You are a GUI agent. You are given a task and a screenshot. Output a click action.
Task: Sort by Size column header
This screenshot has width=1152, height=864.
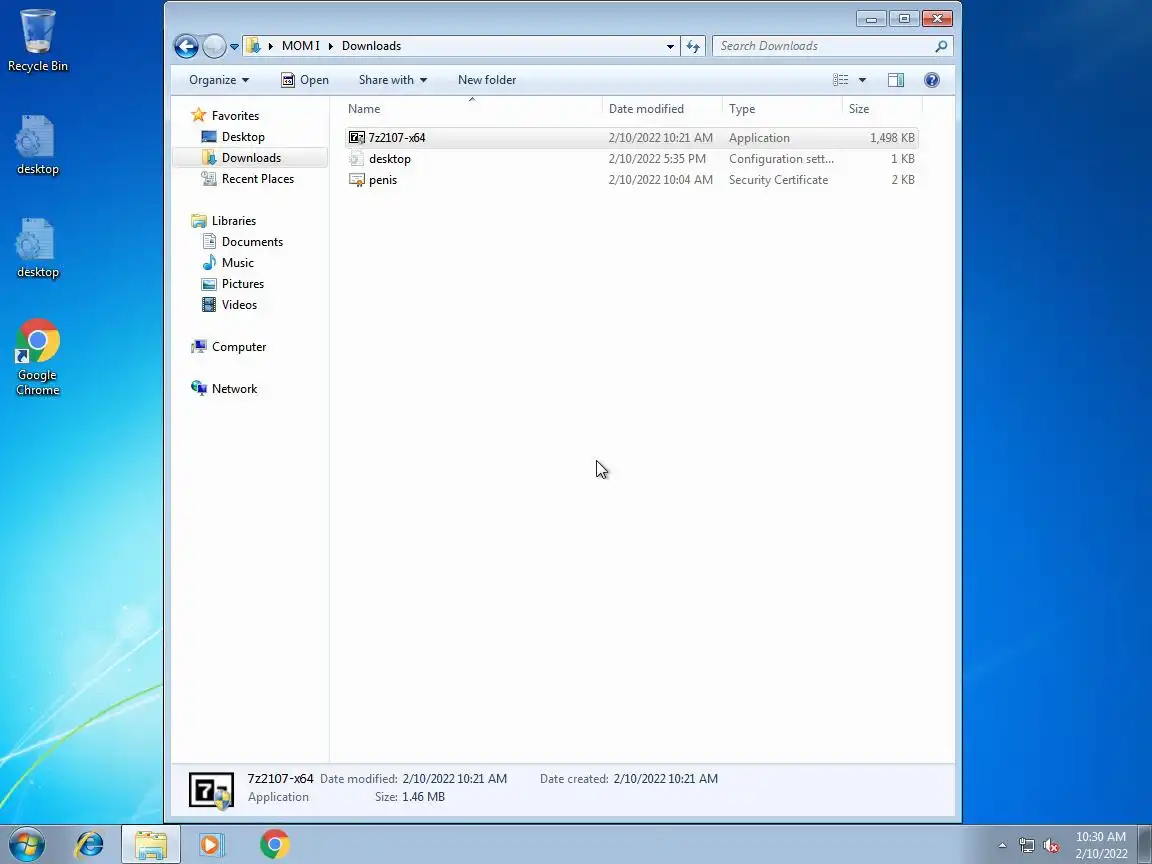(x=882, y=109)
